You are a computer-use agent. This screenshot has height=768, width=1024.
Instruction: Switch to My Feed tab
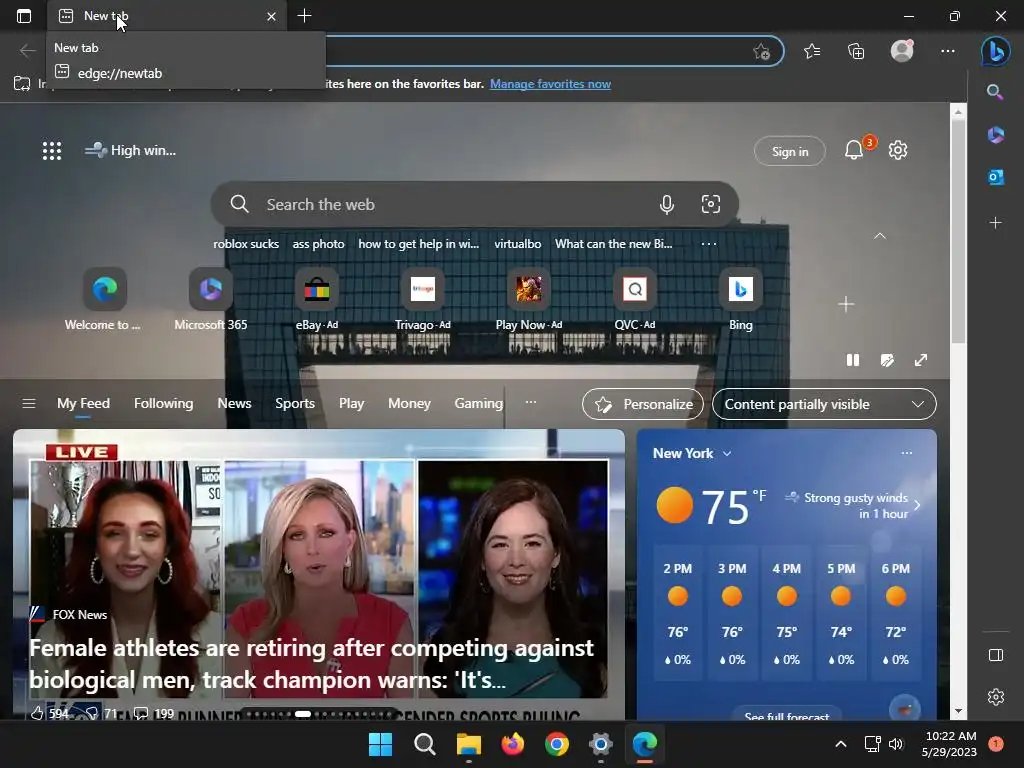(x=83, y=404)
